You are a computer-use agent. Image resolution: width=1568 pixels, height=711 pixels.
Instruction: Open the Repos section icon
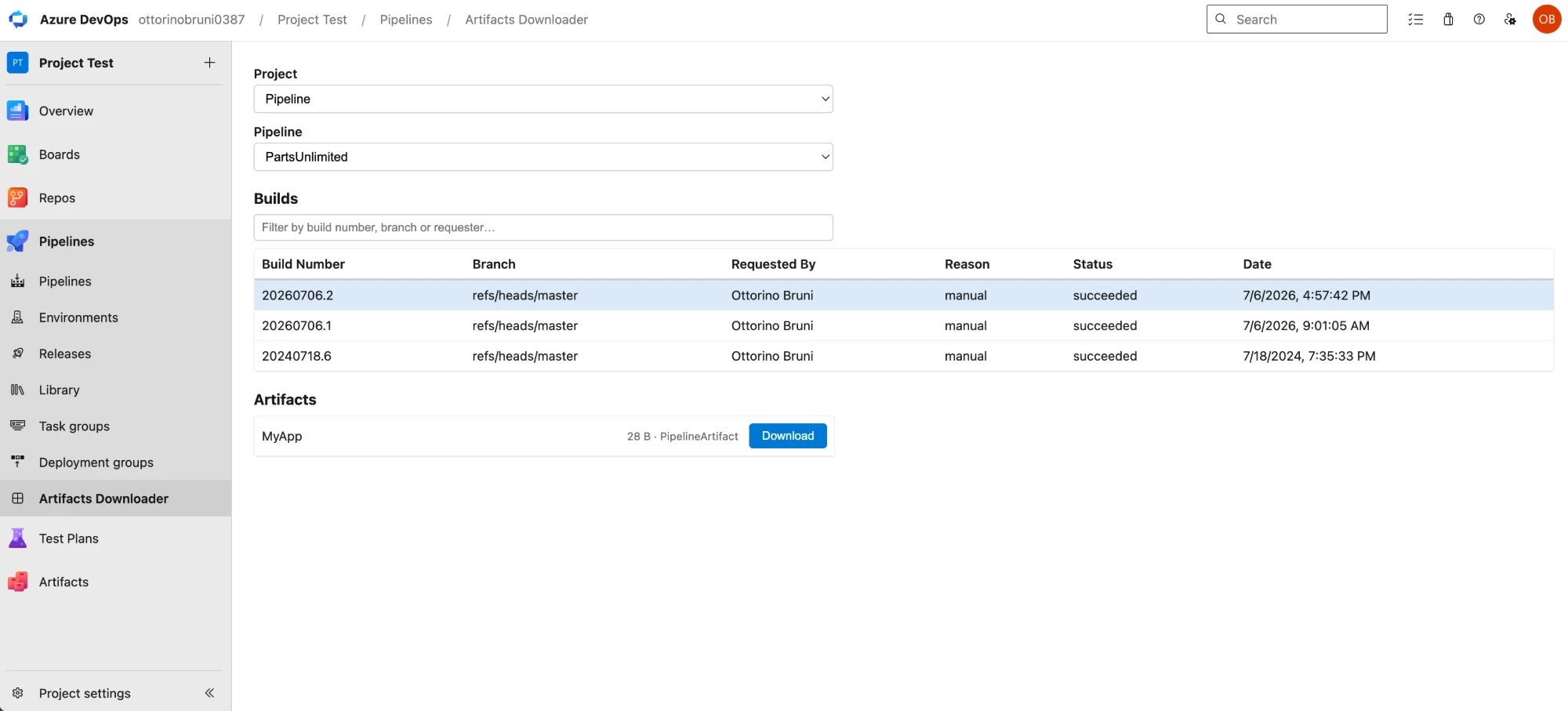[x=18, y=198]
